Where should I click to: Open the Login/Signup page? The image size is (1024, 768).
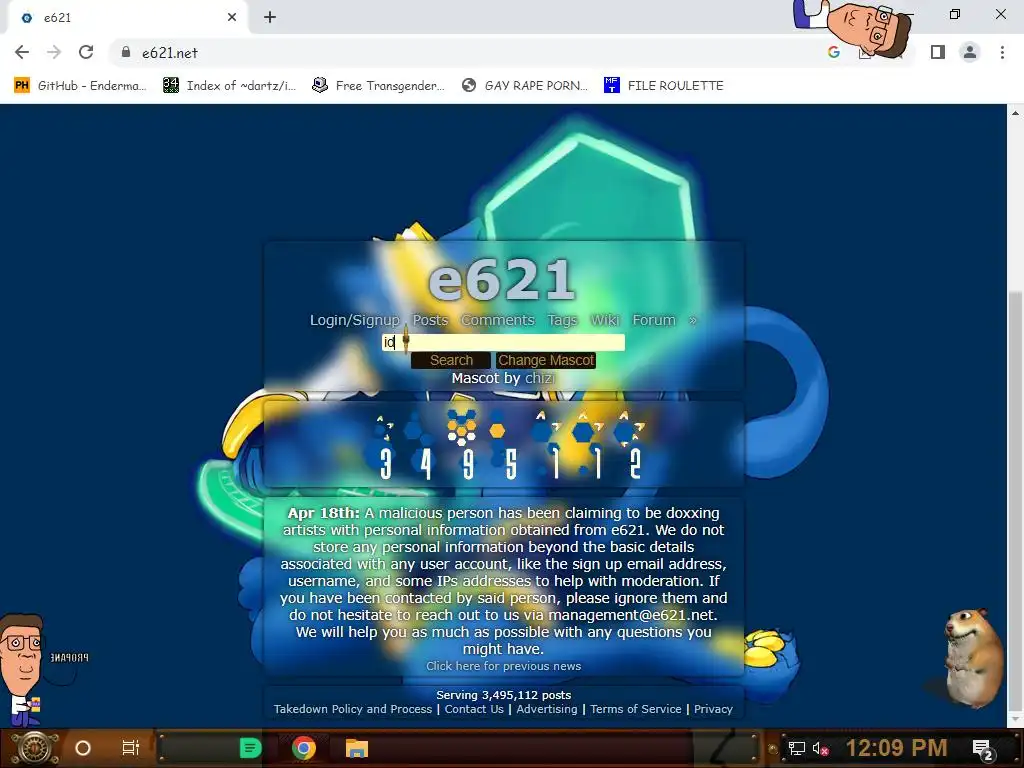coord(355,320)
